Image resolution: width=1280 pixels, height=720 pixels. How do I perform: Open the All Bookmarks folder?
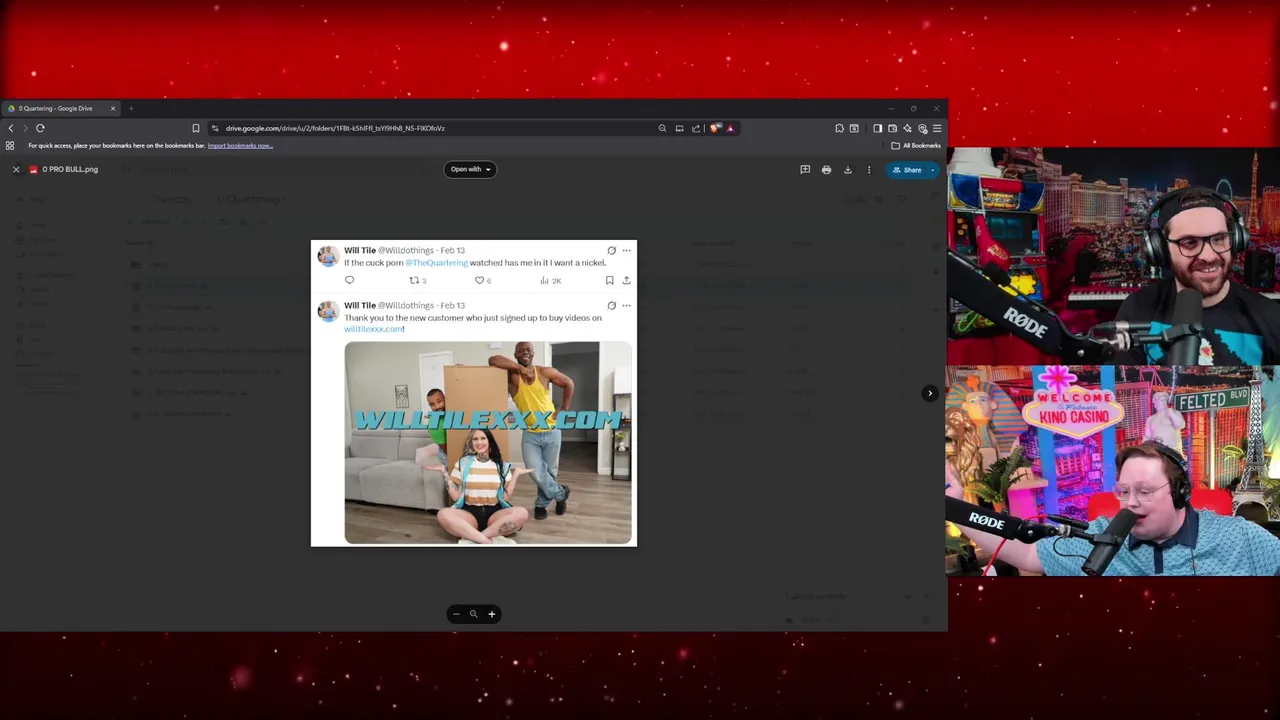pyautogui.click(x=916, y=146)
